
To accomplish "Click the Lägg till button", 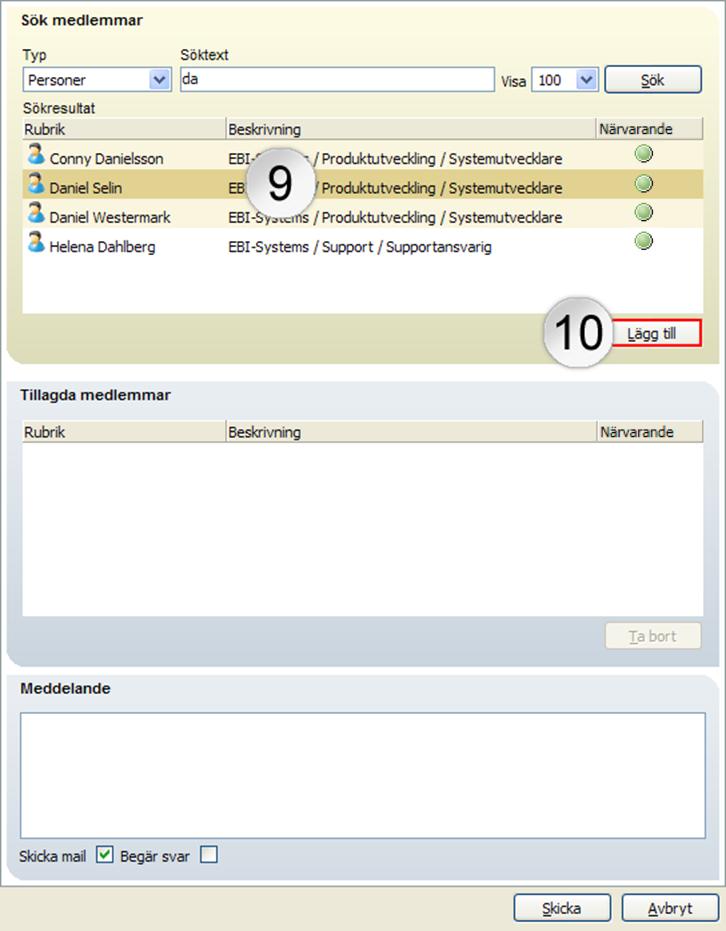I will pos(656,333).
